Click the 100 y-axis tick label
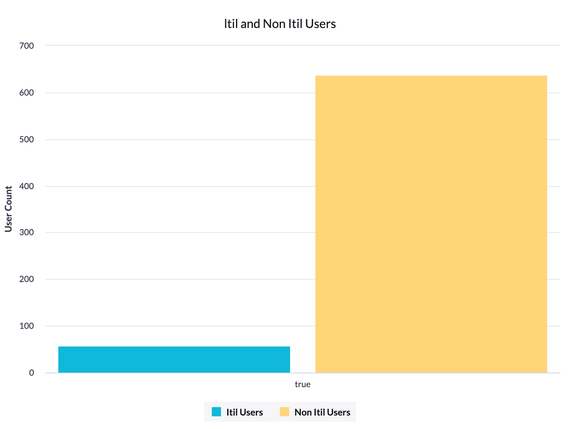This screenshot has width=584, height=429. coord(26,326)
